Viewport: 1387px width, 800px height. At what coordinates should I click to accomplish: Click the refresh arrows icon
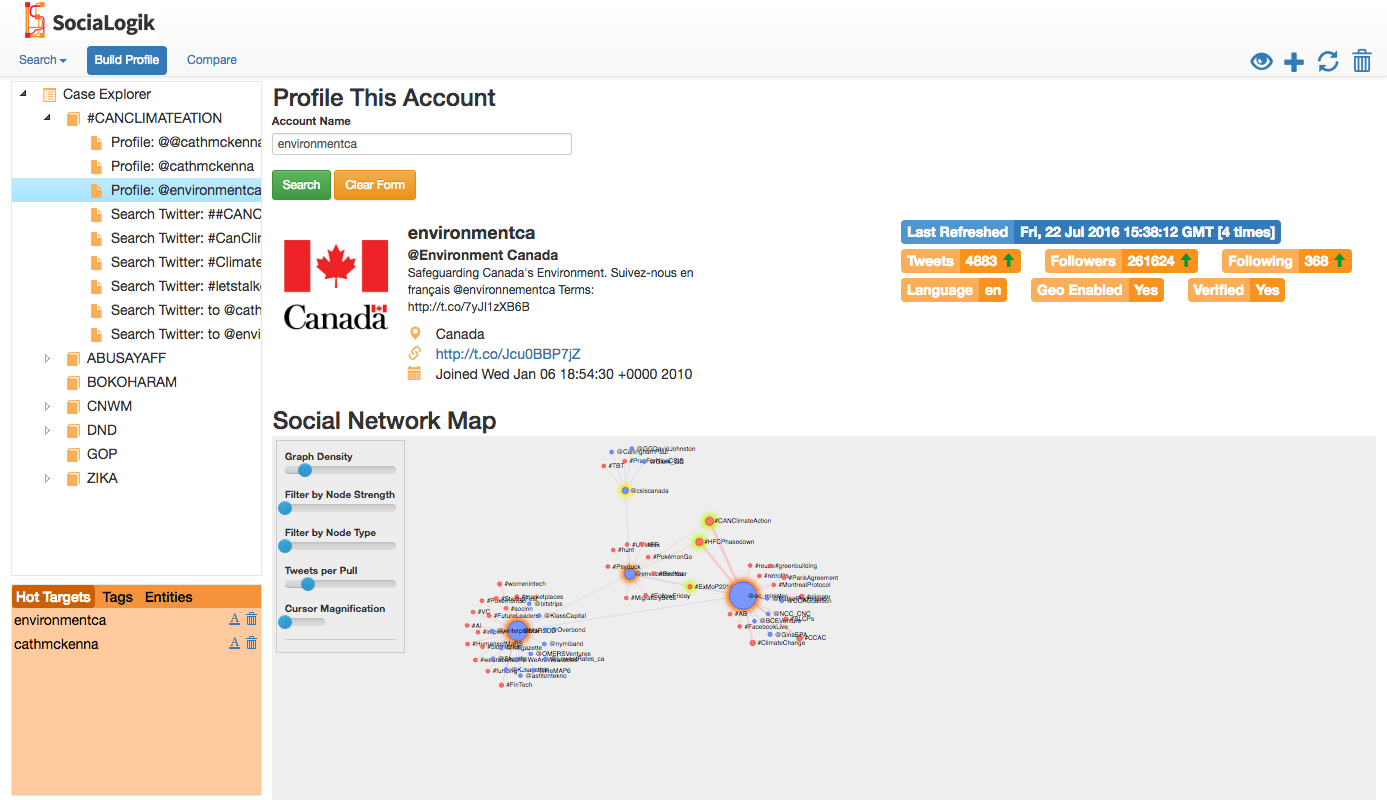(x=1328, y=62)
